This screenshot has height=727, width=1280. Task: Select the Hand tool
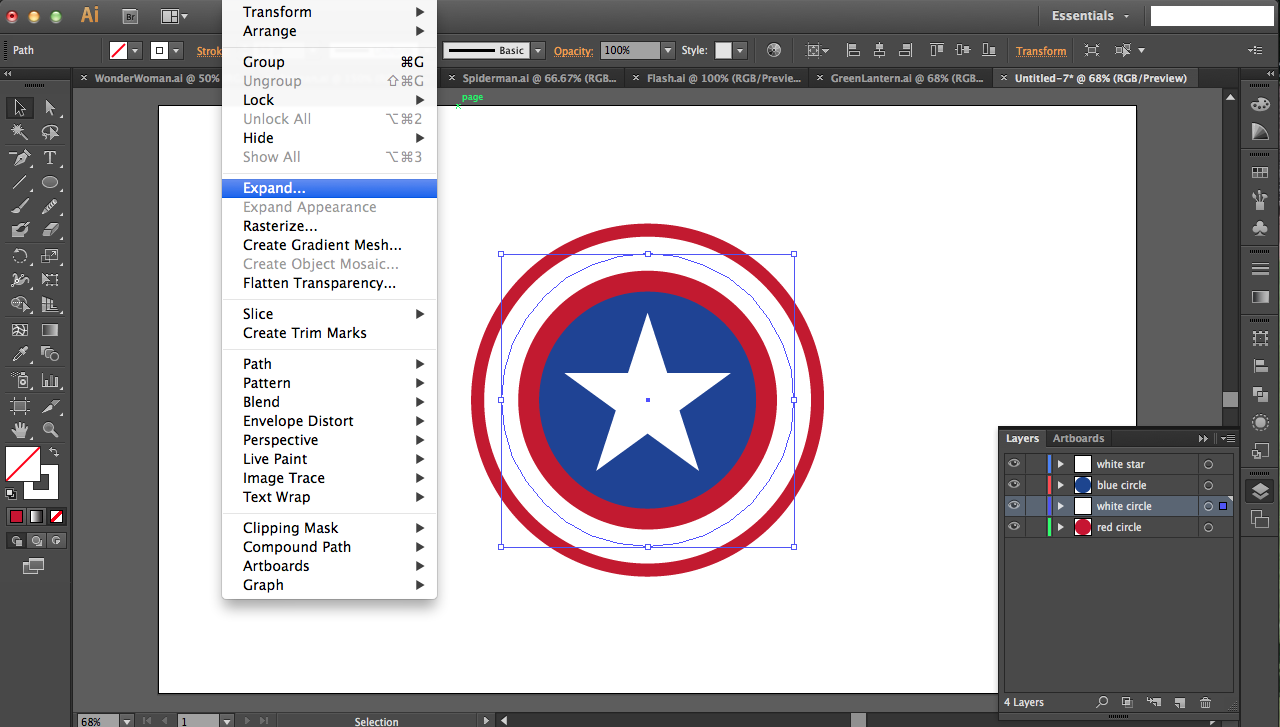tap(19, 430)
